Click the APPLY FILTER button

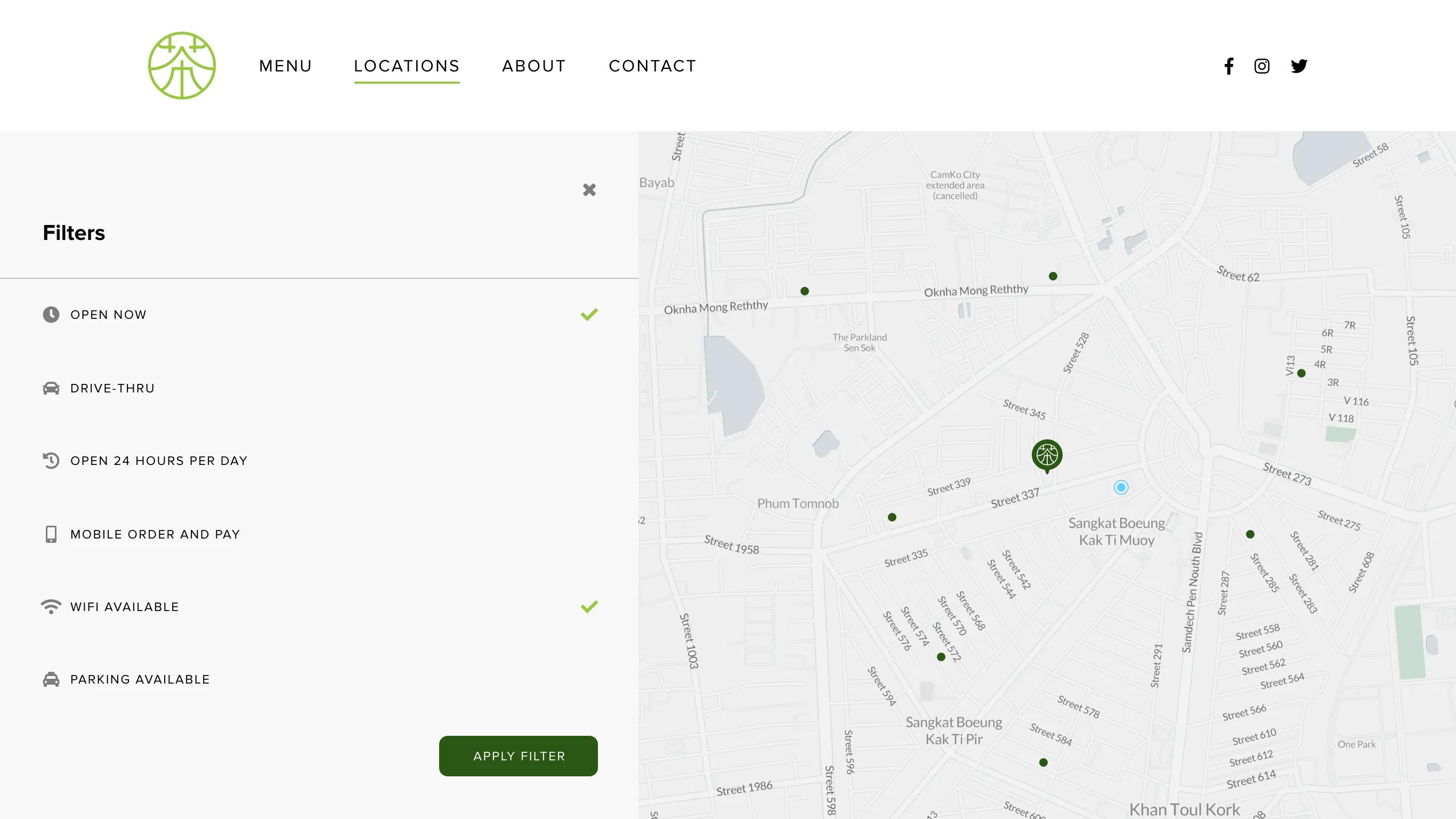click(518, 756)
